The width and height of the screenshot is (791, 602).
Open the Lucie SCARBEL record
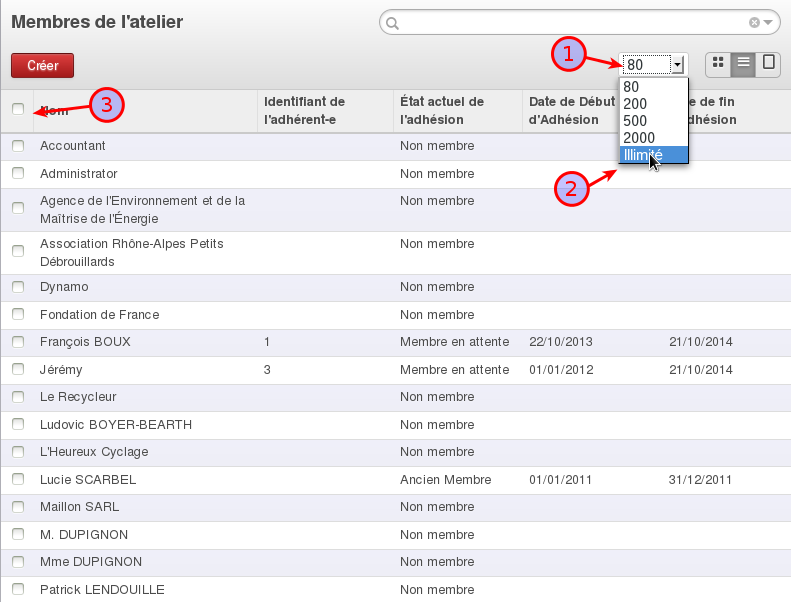(88, 479)
